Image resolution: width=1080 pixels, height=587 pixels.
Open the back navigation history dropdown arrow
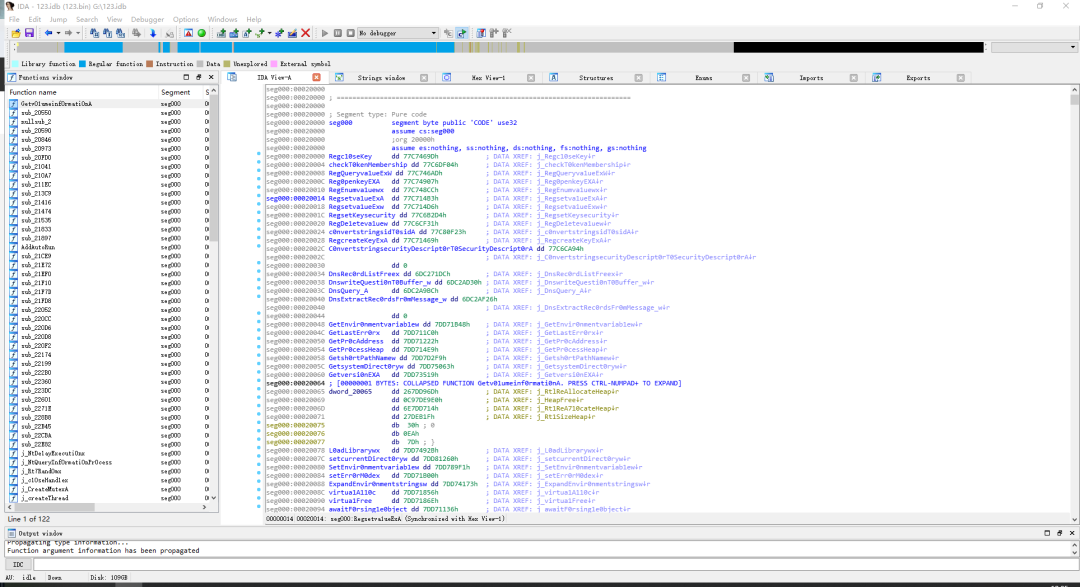58,33
